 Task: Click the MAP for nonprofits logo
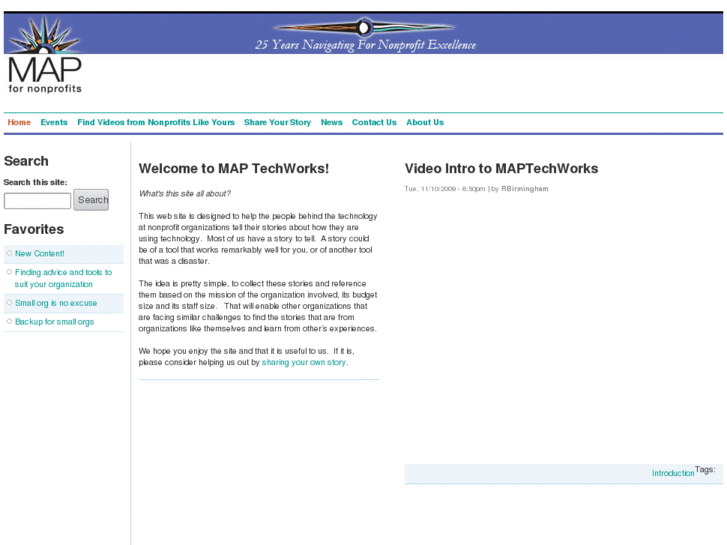coord(45,55)
